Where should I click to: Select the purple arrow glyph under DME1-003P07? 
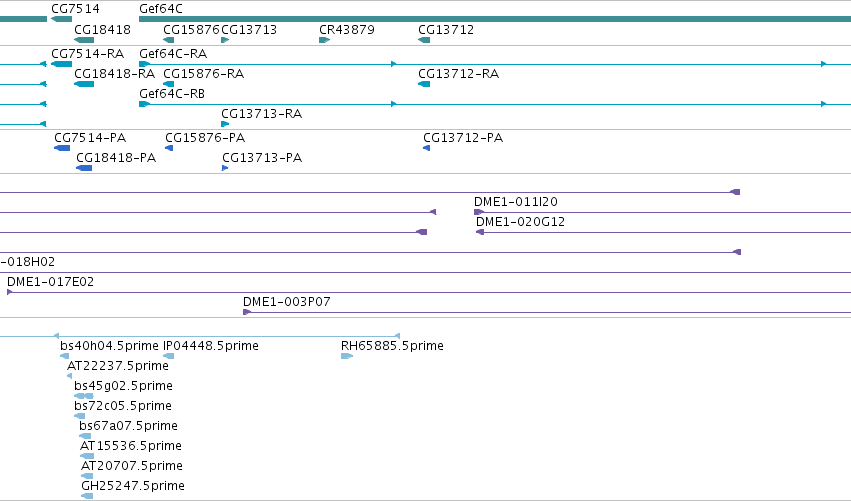coord(246,312)
